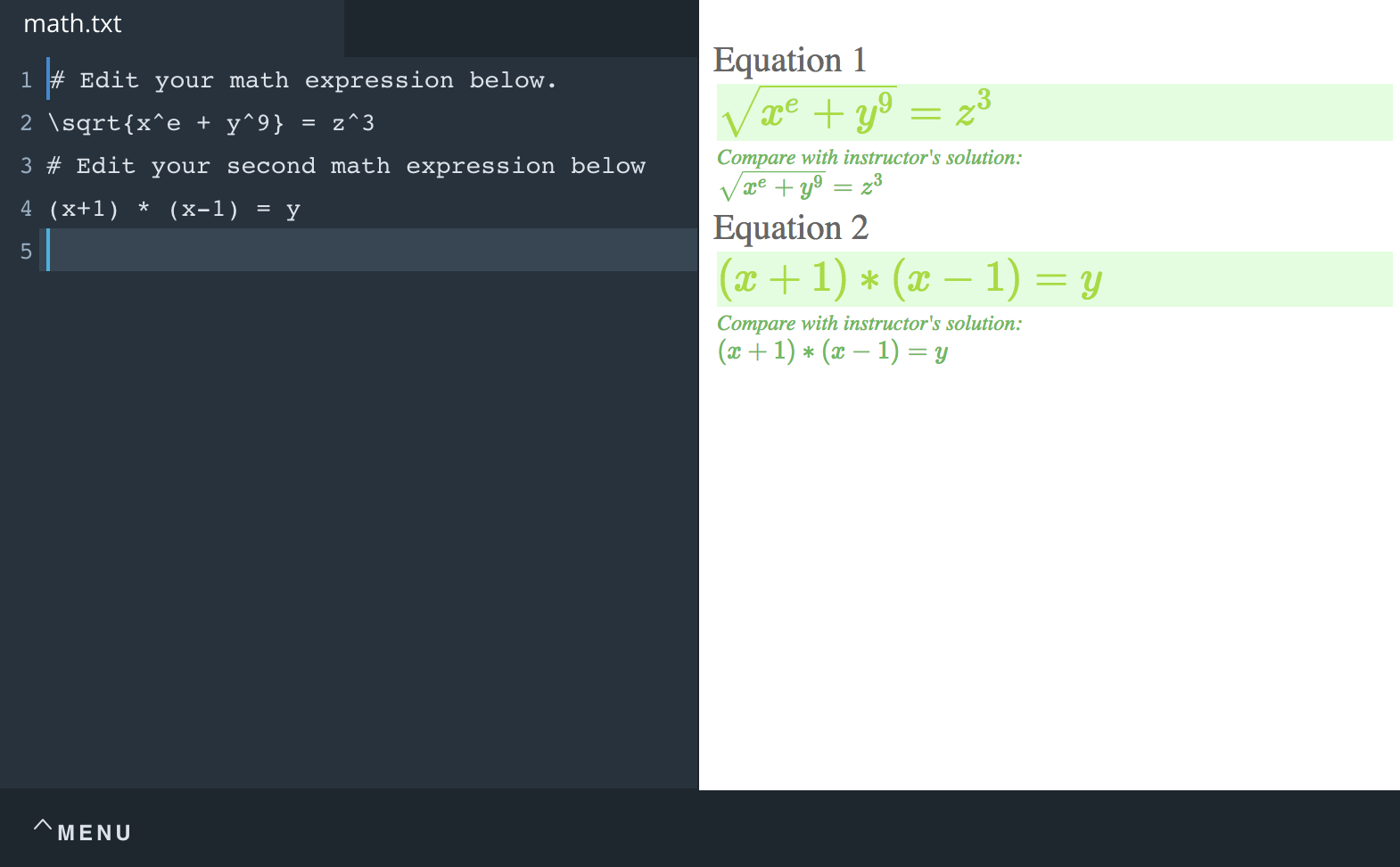Screen dimensions: 1400x867
Task: Click the \sqrt{x^e + y^9} code line
Action: pos(211,123)
